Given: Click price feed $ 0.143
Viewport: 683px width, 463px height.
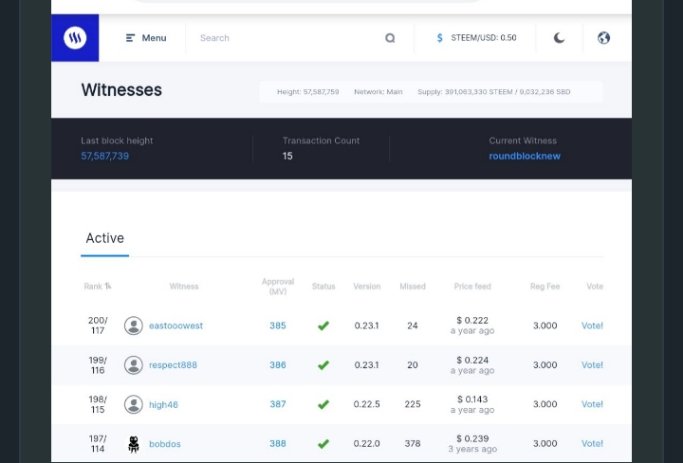Looking at the screenshot, I should click(x=472, y=399).
